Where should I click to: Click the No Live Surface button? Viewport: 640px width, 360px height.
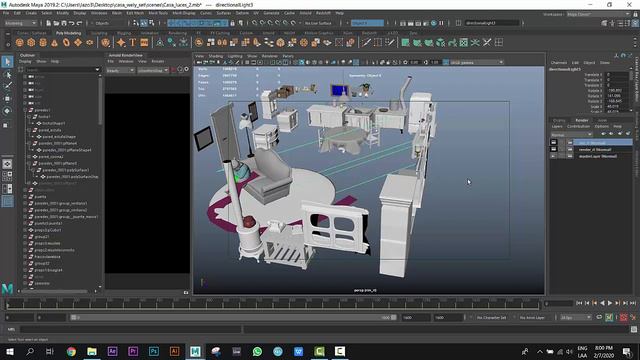coord(318,23)
